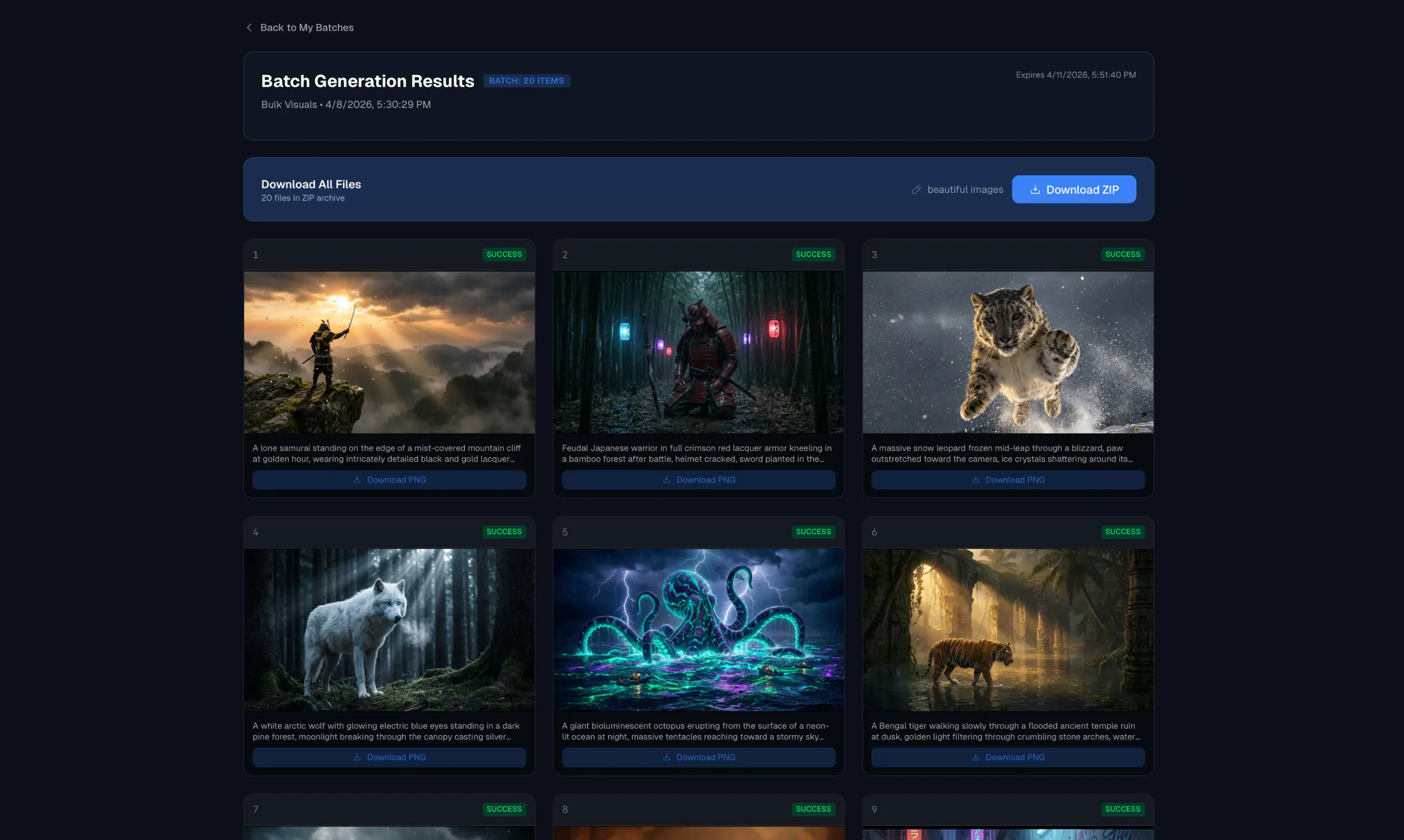Click the Expires 4/11/2026 timestamp
Viewport: 1404px width, 840px height.
pyautogui.click(x=1076, y=75)
